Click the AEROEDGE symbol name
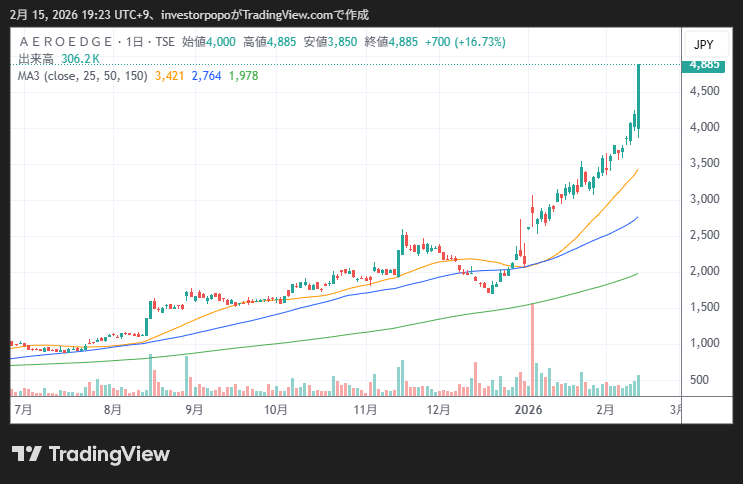This screenshot has height=484, width=743. (x=64, y=42)
